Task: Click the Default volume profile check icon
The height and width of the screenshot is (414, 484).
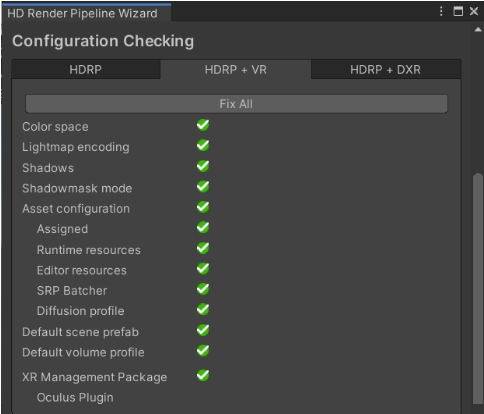Action: point(203,351)
